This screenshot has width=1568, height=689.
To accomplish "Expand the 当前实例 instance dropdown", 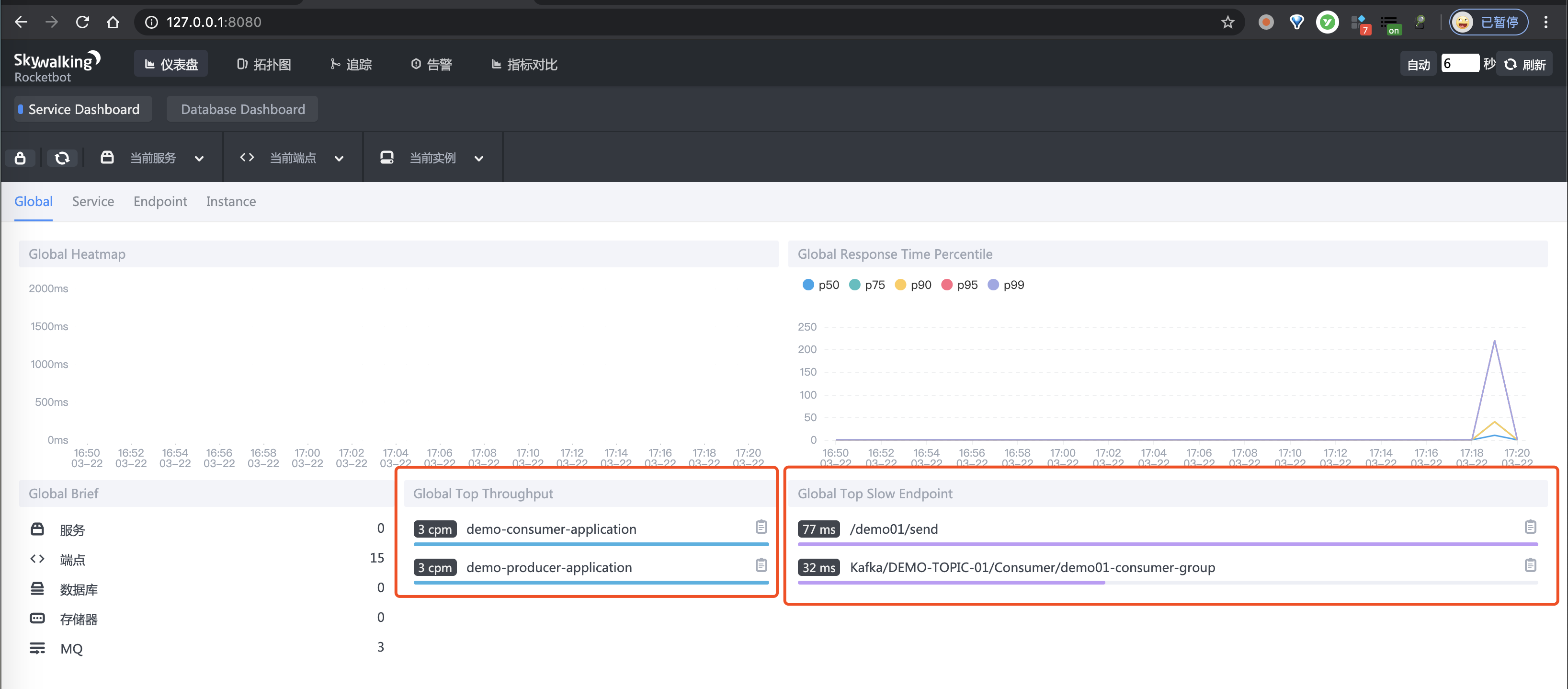I will [x=432, y=159].
